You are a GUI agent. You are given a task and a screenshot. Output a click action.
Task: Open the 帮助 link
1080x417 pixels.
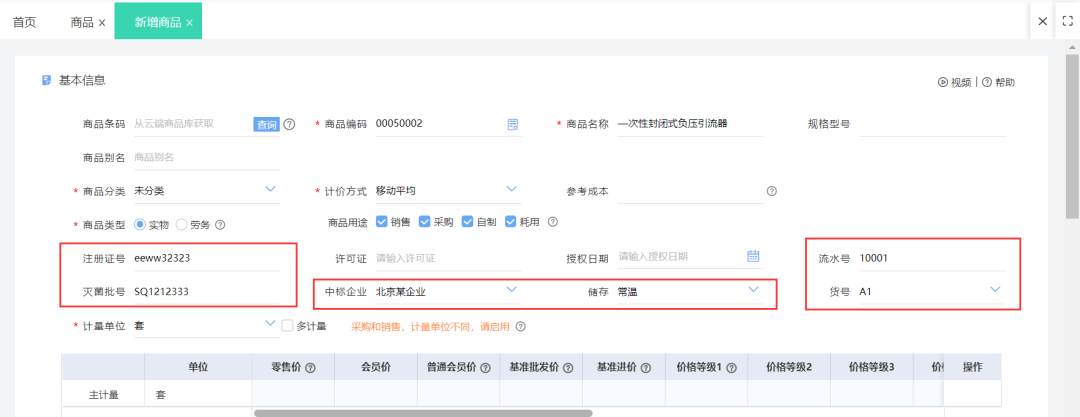[x=999, y=82]
